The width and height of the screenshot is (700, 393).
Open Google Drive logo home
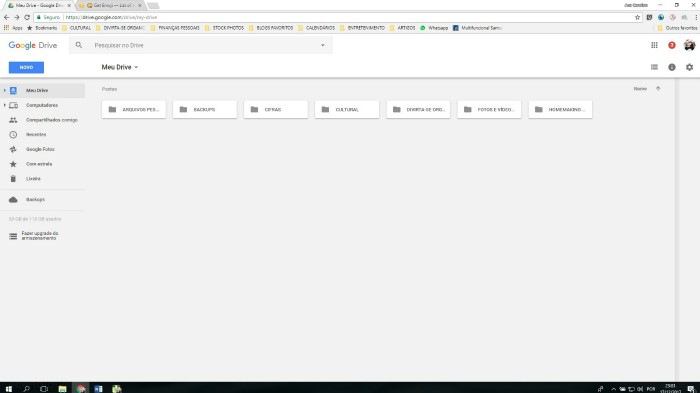33,45
